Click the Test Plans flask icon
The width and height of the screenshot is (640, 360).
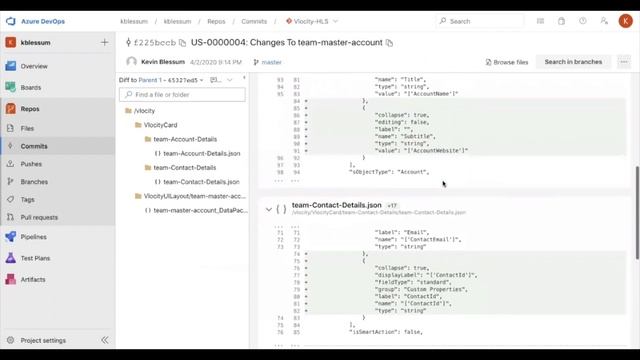11,258
